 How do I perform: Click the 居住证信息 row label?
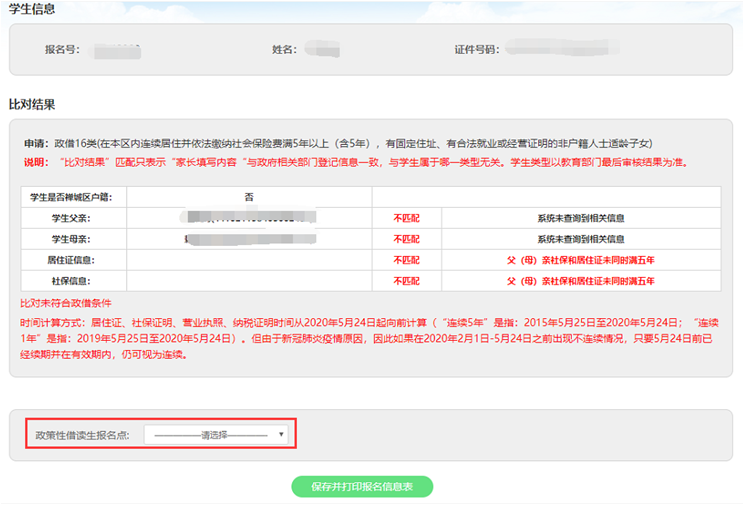pyautogui.click(x=71, y=260)
